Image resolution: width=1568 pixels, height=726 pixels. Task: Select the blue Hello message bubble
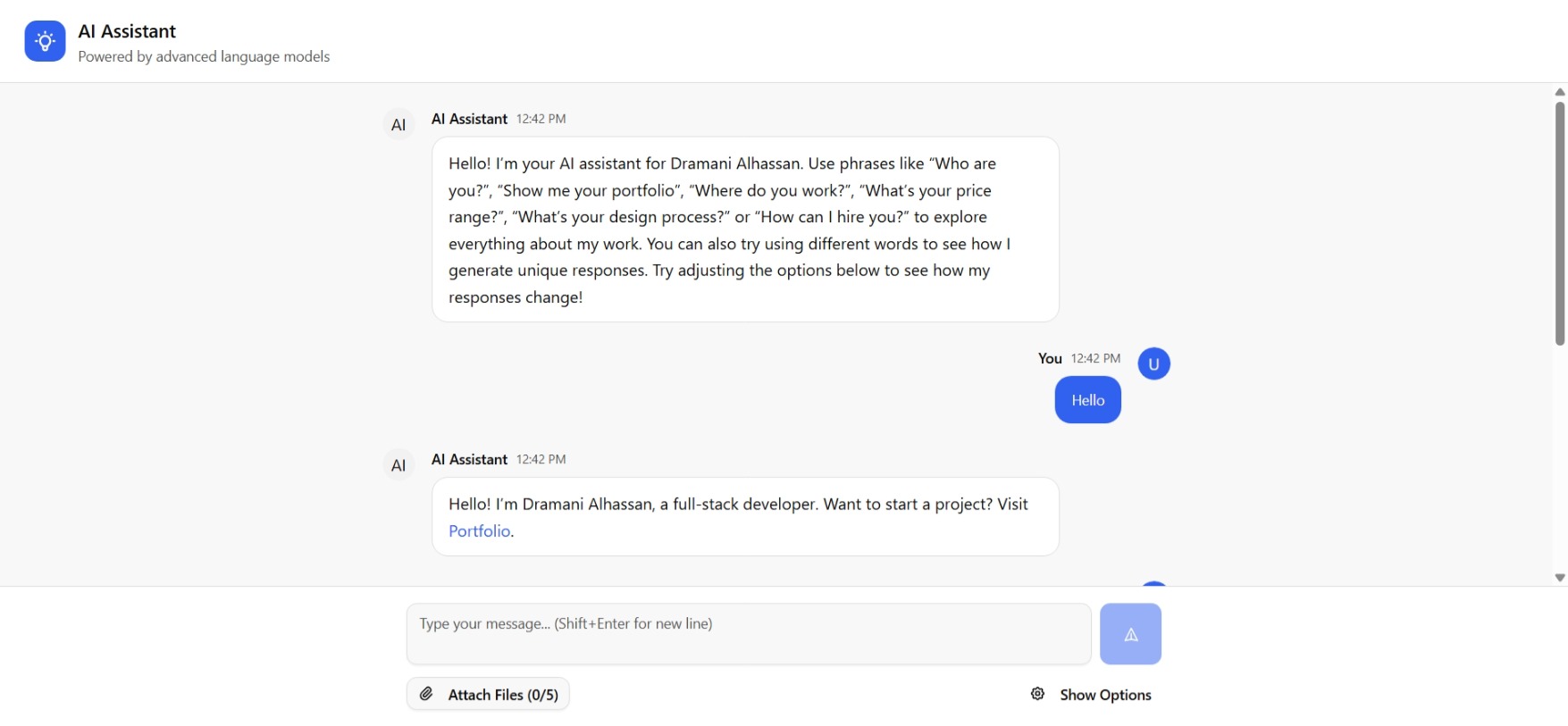pos(1087,400)
